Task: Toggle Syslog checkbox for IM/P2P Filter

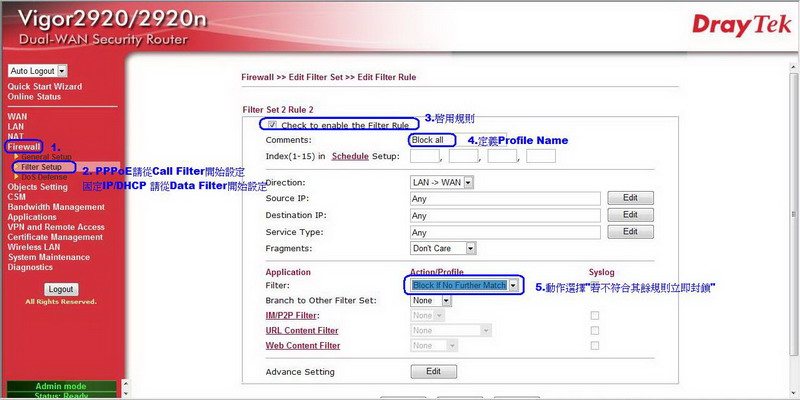Action: [594, 315]
